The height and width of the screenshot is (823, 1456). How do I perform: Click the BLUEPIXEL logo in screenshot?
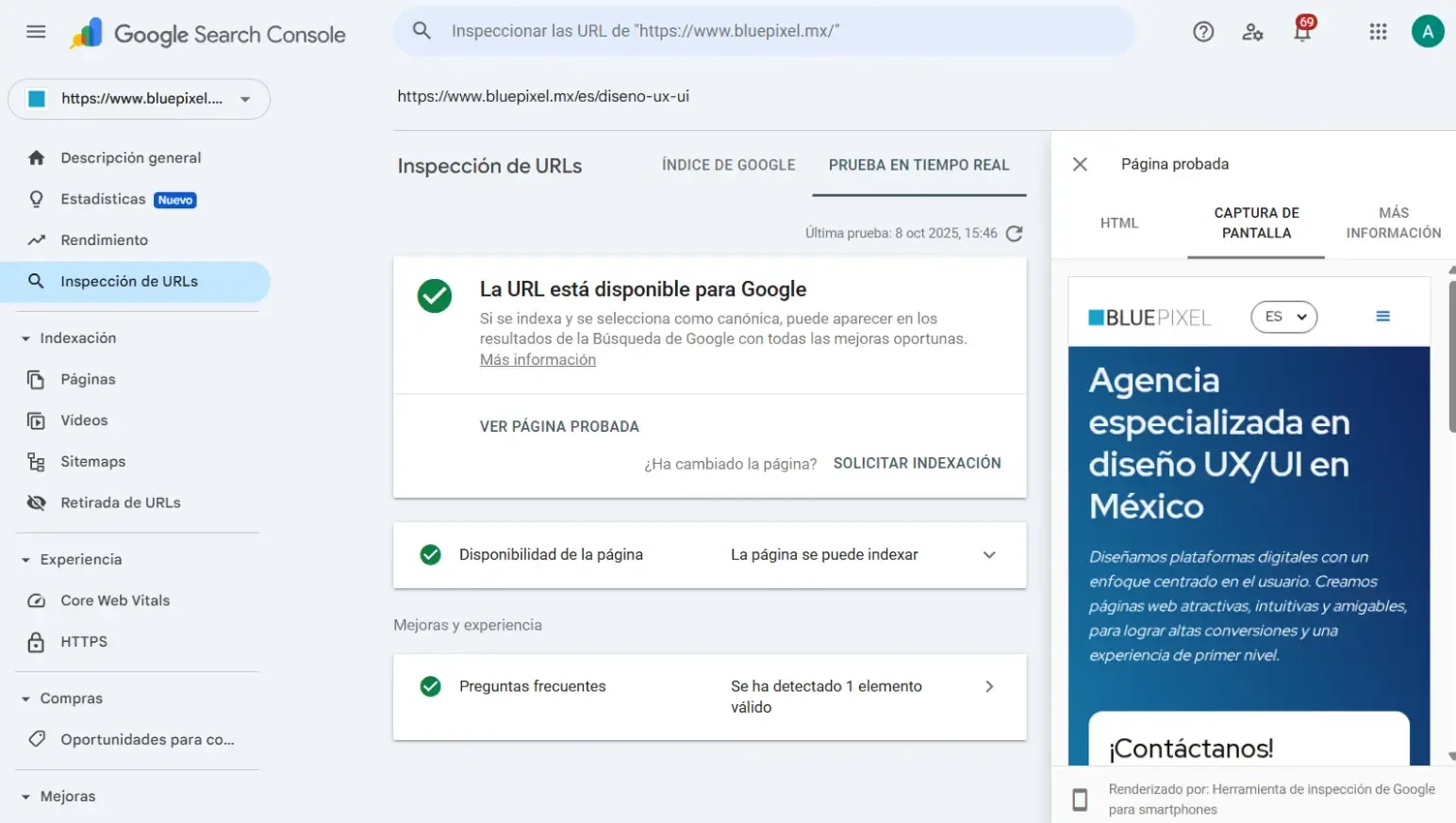coord(1150,318)
